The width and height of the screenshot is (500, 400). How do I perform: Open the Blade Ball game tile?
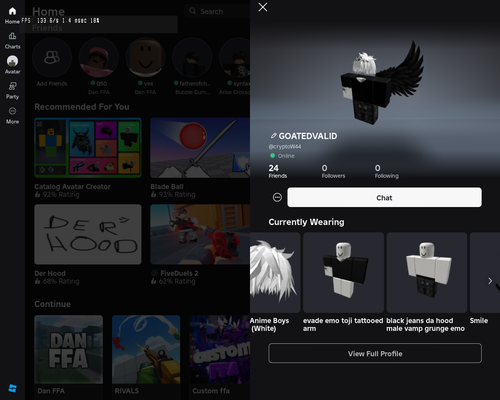200,148
